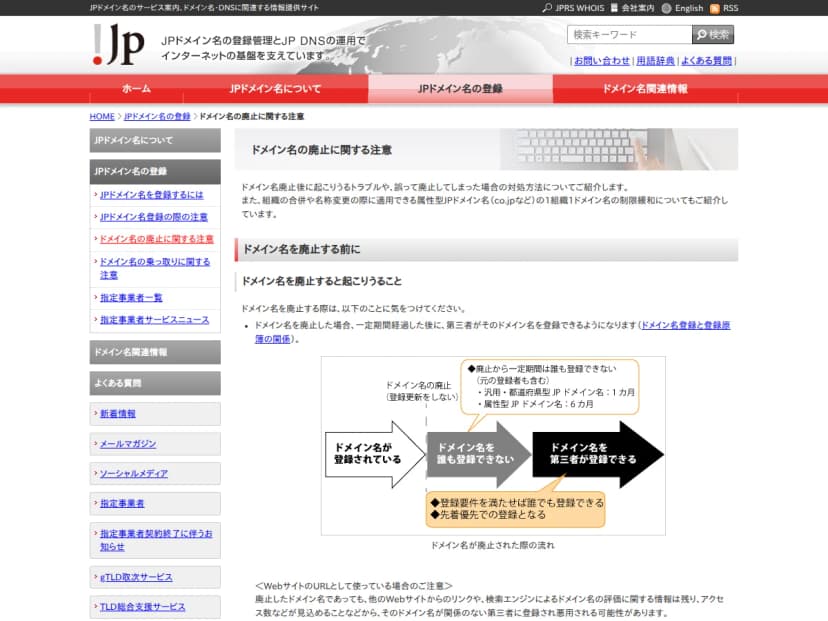Click the 検索 search button

713,35
